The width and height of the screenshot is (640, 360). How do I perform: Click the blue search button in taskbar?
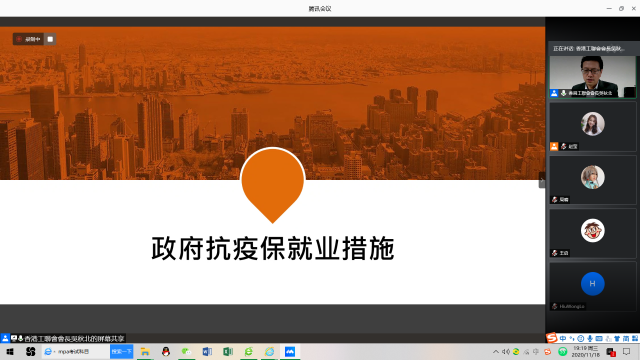pos(122,351)
